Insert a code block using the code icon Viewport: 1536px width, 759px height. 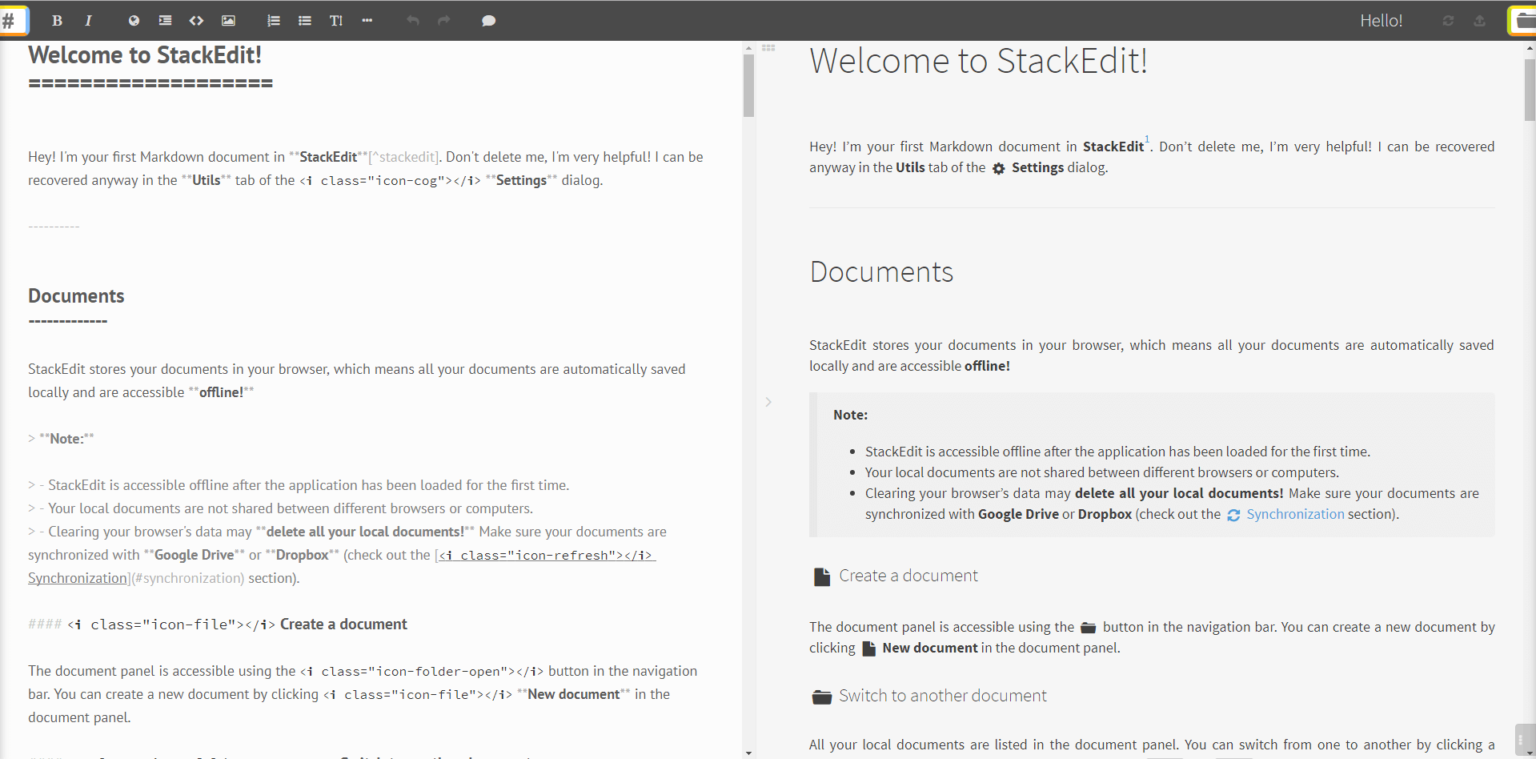point(196,20)
